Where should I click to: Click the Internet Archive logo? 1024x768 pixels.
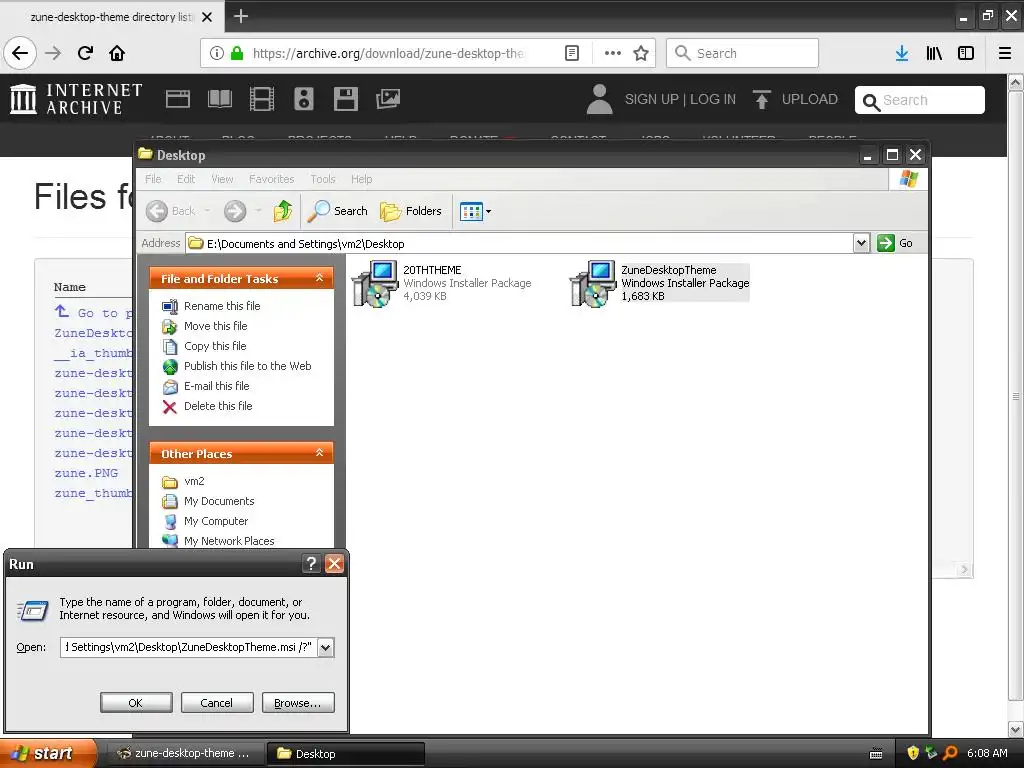tap(76, 99)
